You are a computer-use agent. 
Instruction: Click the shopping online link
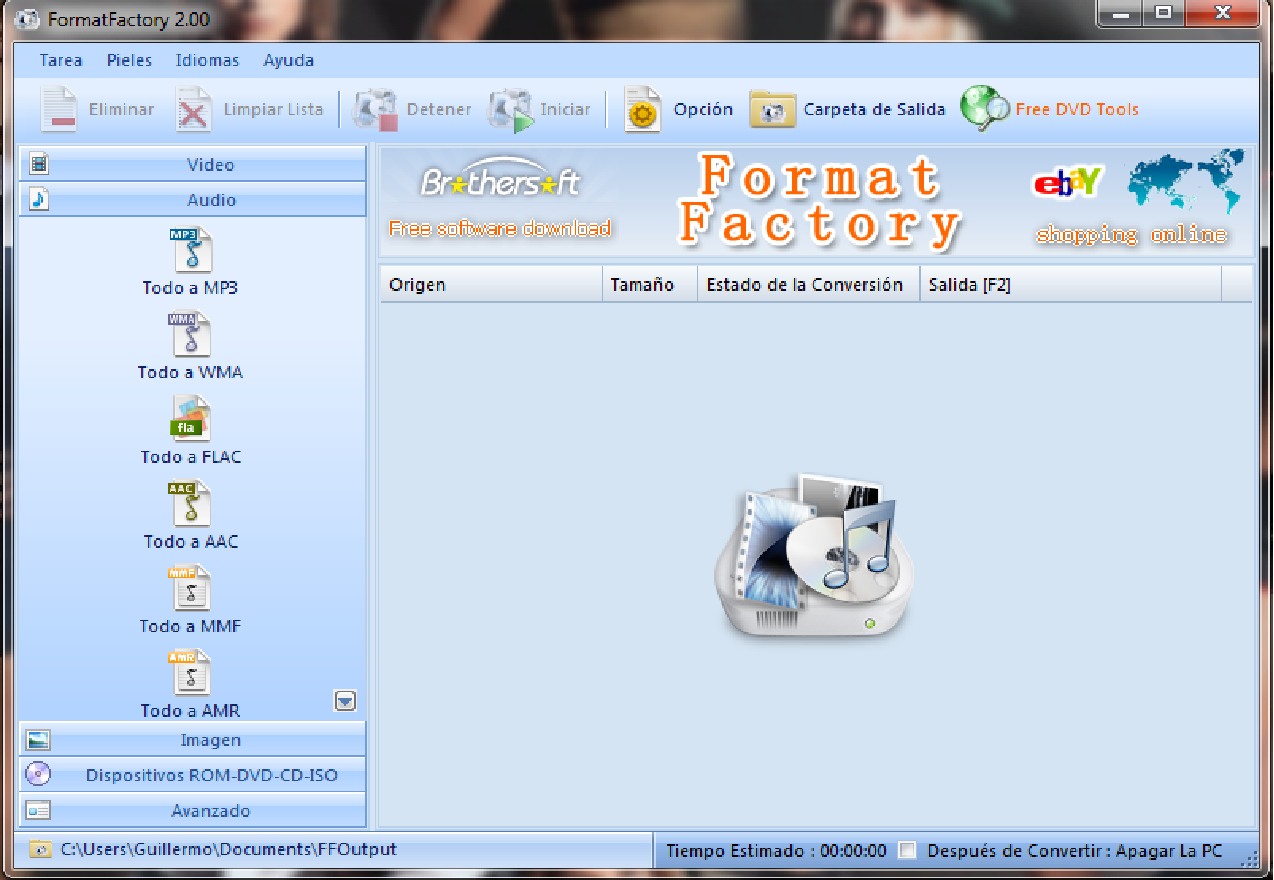[1131, 235]
